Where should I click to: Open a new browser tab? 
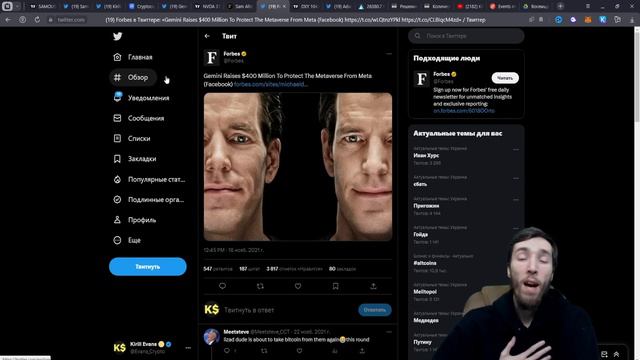(x=560, y=6)
